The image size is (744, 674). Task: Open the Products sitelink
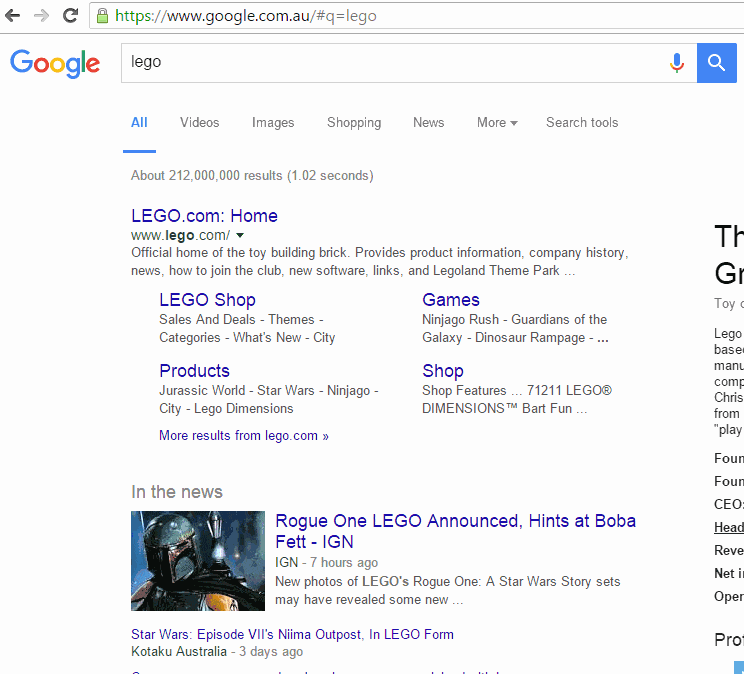[x=194, y=371]
